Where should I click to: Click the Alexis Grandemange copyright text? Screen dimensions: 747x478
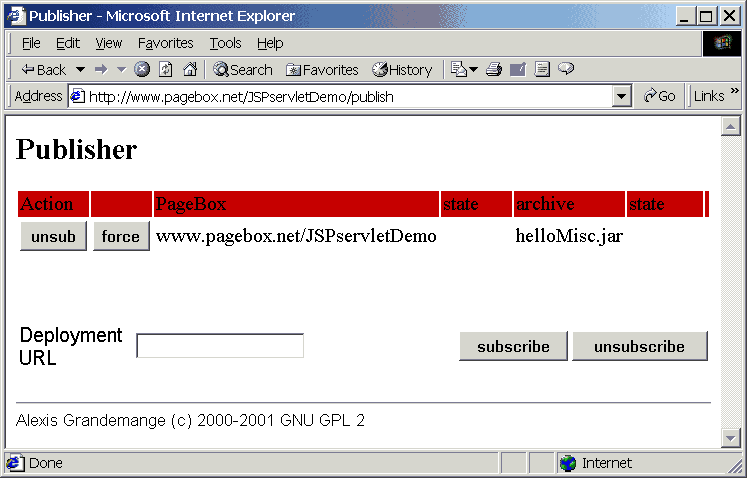pos(190,420)
